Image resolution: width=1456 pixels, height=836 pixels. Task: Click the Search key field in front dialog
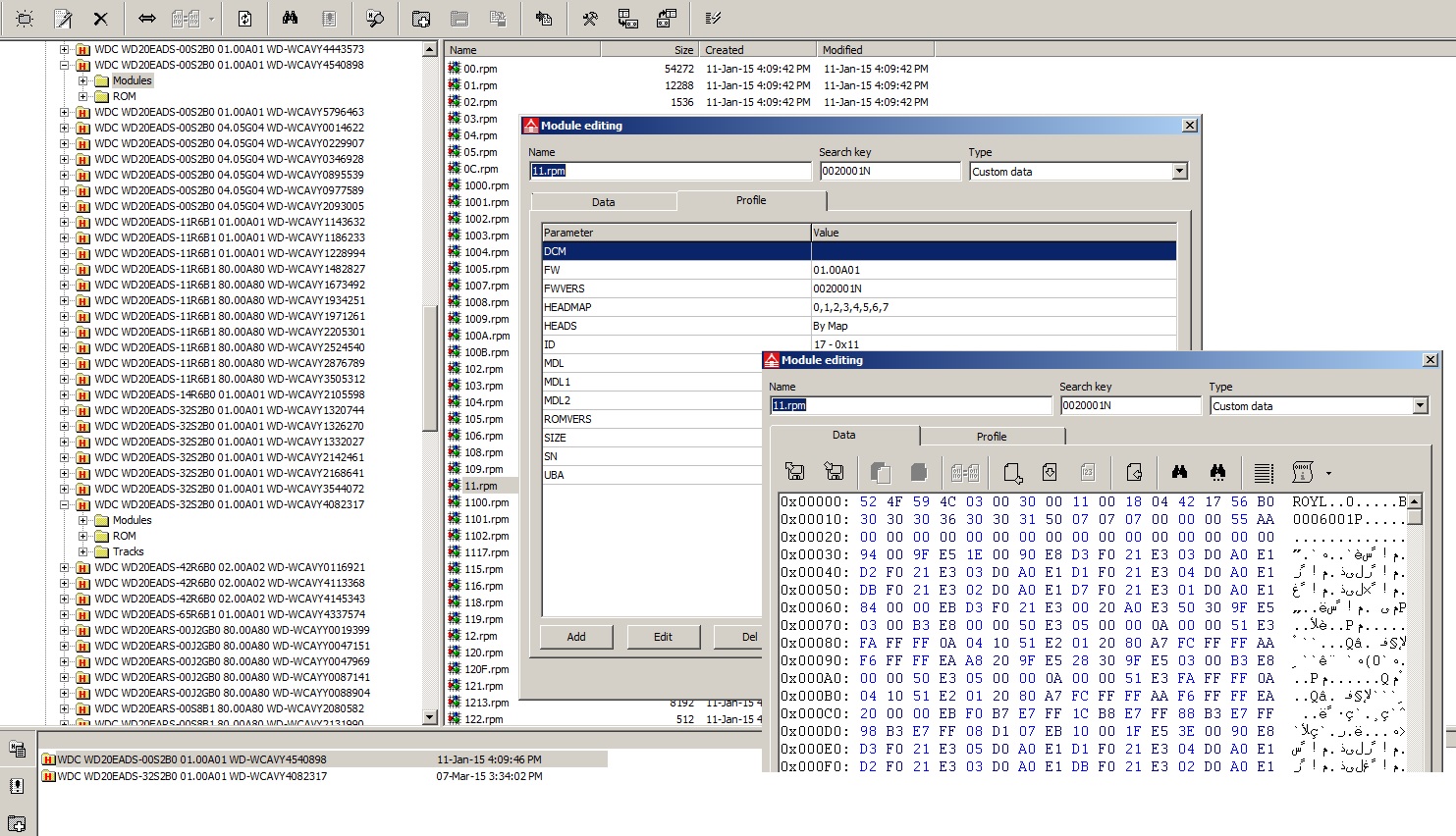tap(1130, 405)
